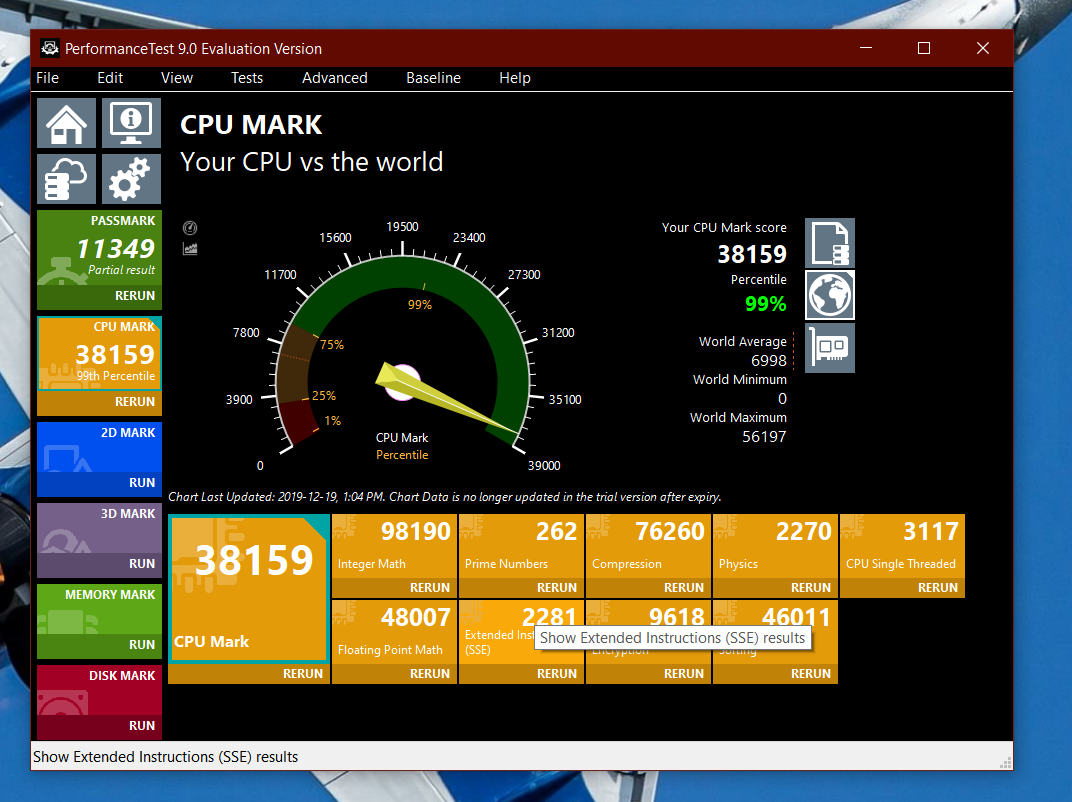
Task: Rerun the CPU Mark sidebar test
Action: pos(100,402)
